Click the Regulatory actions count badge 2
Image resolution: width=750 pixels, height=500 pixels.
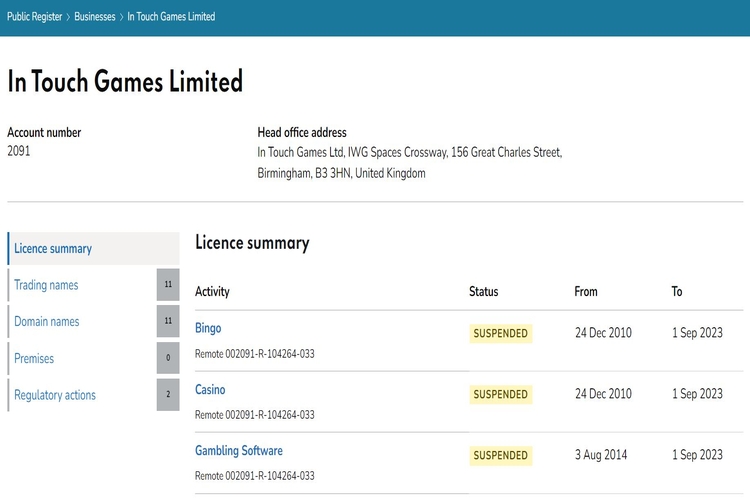click(x=168, y=394)
